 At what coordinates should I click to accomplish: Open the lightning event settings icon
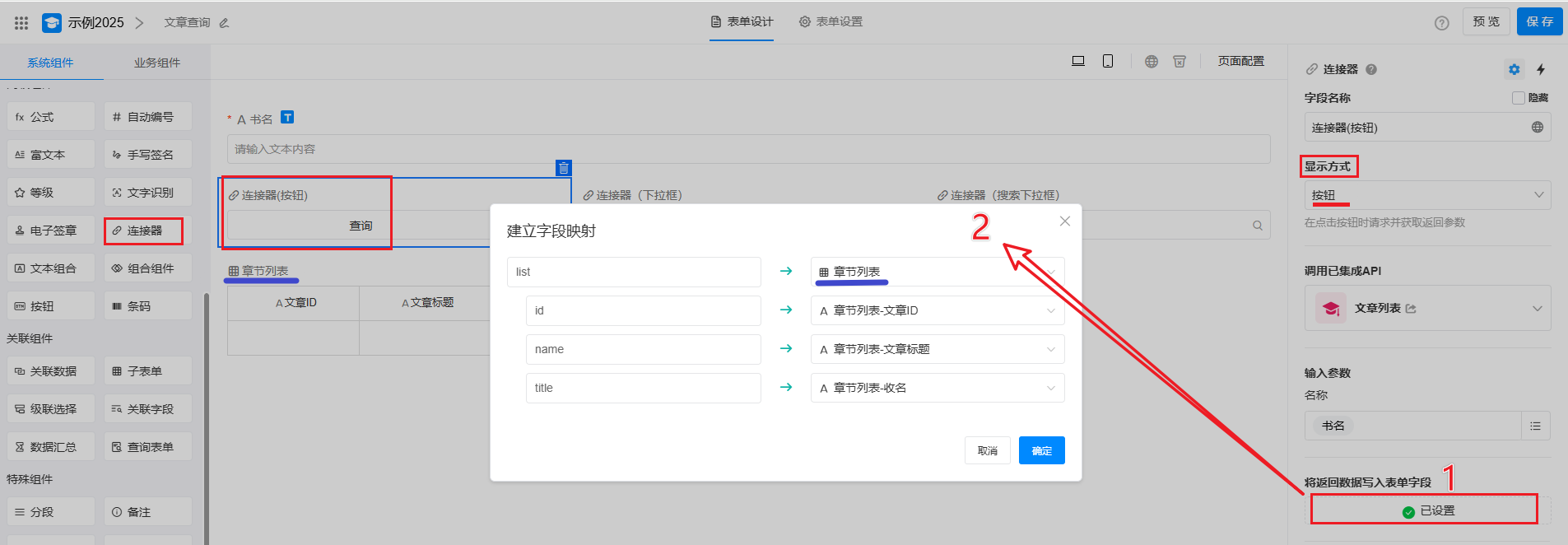coord(1541,69)
